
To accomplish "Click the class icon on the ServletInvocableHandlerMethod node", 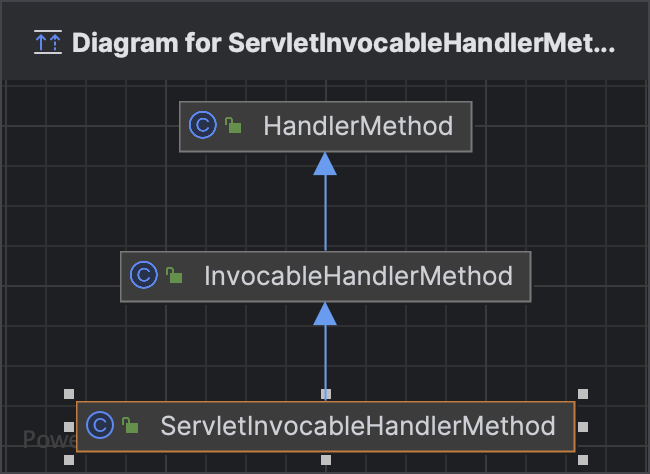I will [x=100, y=425].
